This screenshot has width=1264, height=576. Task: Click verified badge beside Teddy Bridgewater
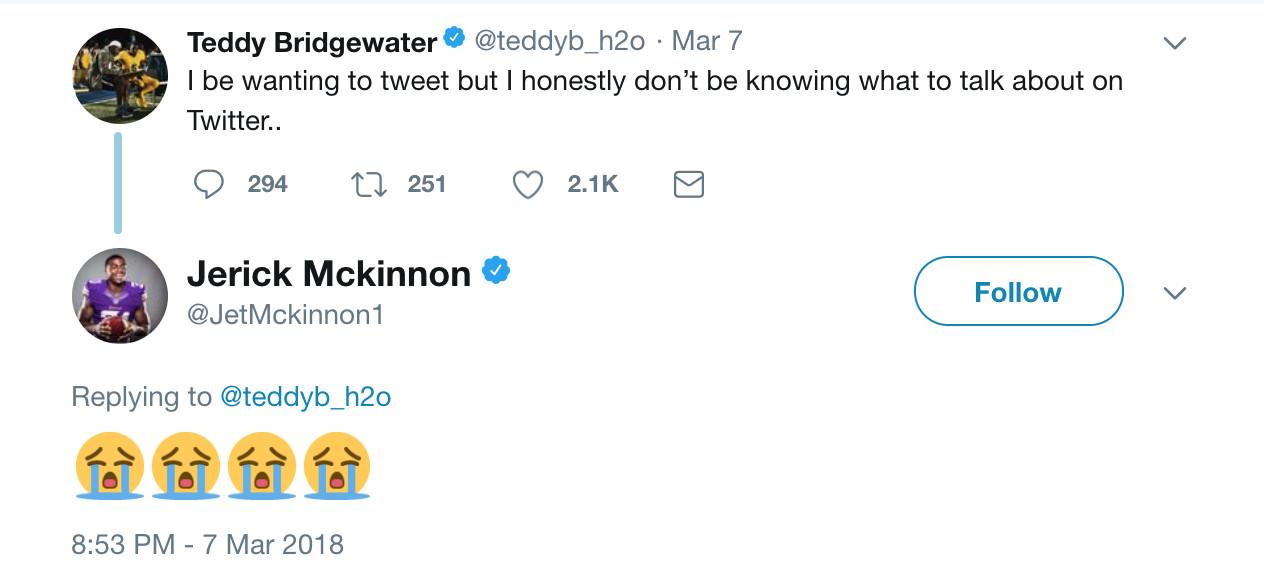(454, 39)
